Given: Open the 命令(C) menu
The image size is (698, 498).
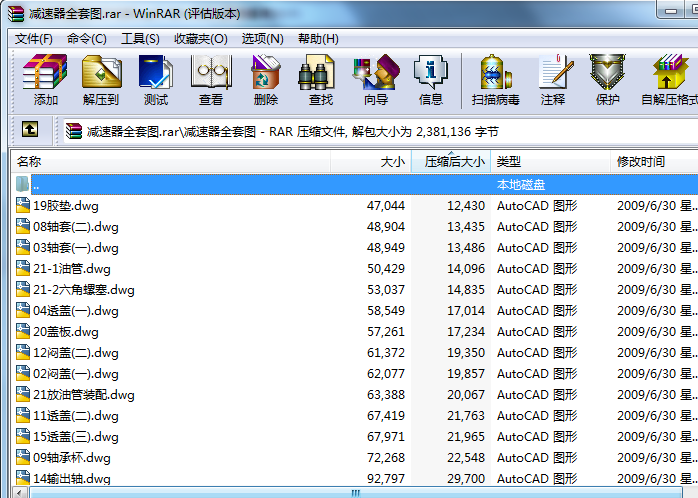Looking at the screenshot, I should point(87,39).
